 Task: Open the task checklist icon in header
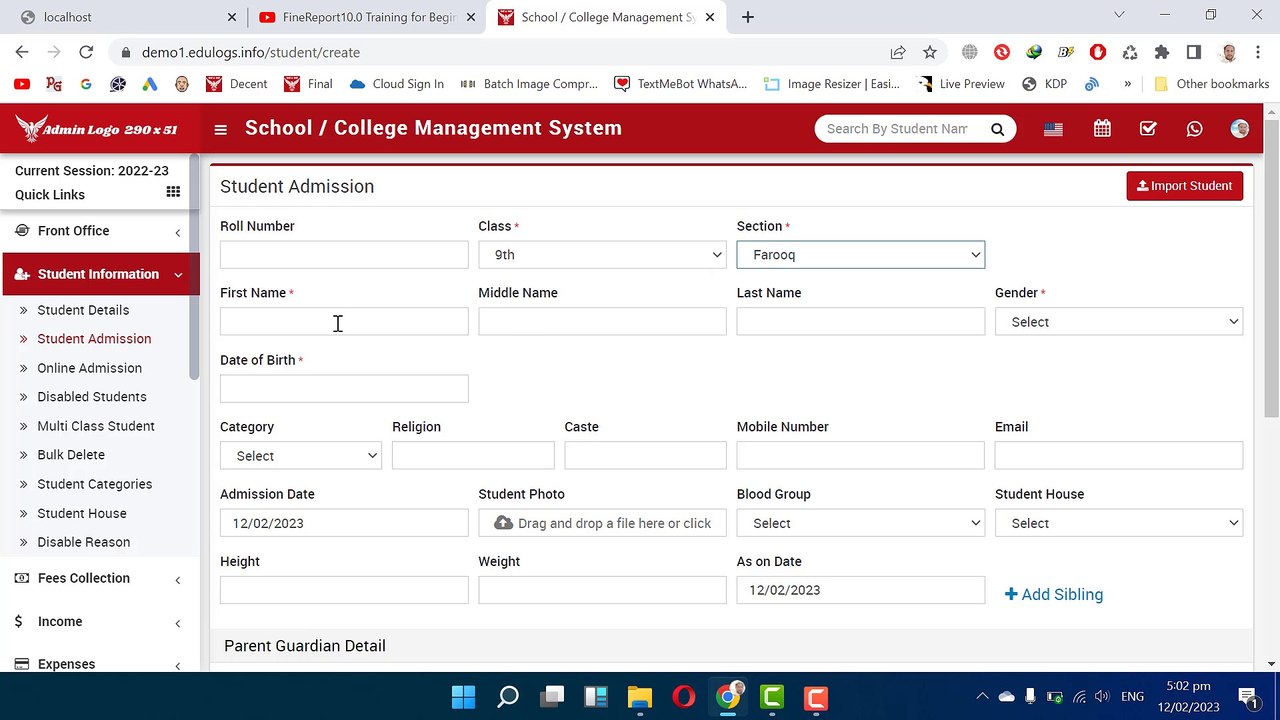click(x=1148, y=129)
